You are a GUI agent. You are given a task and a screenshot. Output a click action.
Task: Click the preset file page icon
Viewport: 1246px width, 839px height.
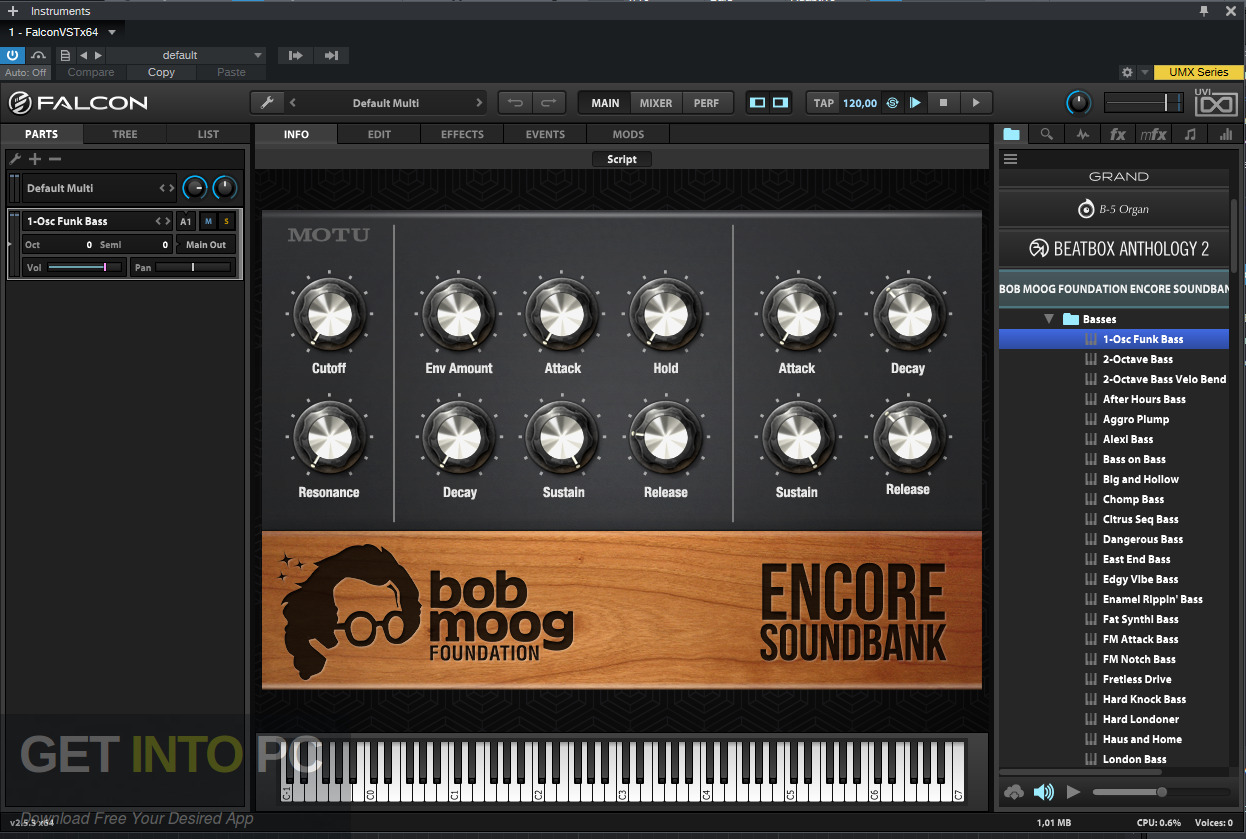pos(65,55)
